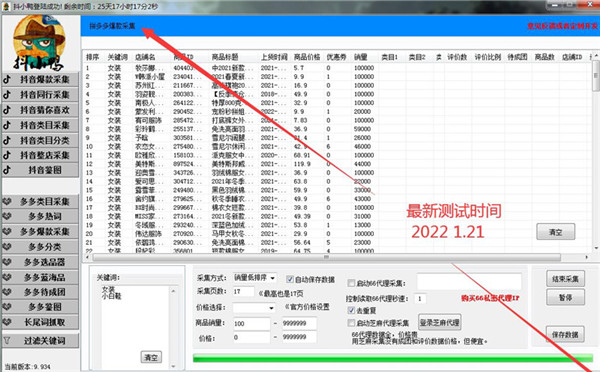Image resolution: width=600 pixels, height=372 pixels.
Task: Click the 抖小鸭 duck mascot logo
Action: tap(39, 43)
